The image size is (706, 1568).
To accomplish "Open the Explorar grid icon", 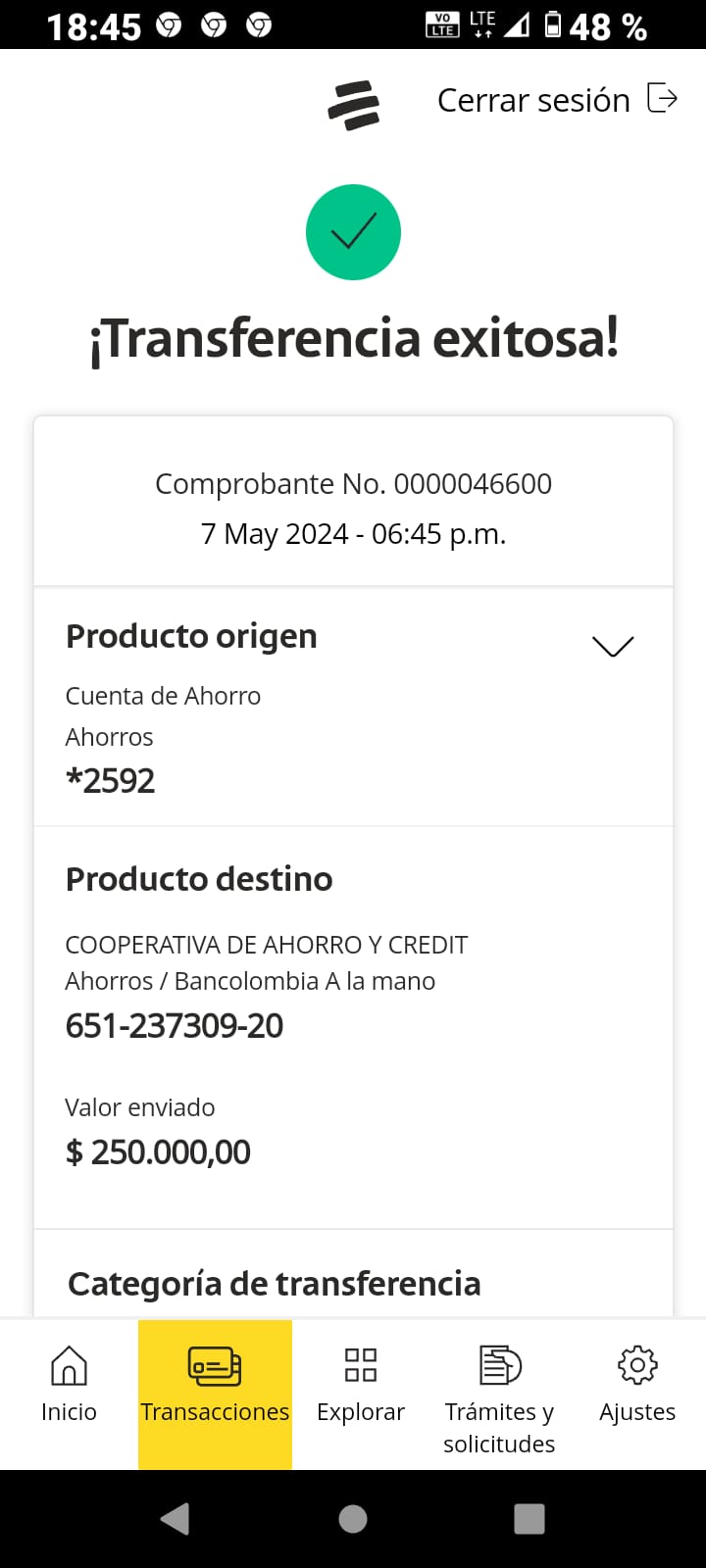I will point(361,1365).
